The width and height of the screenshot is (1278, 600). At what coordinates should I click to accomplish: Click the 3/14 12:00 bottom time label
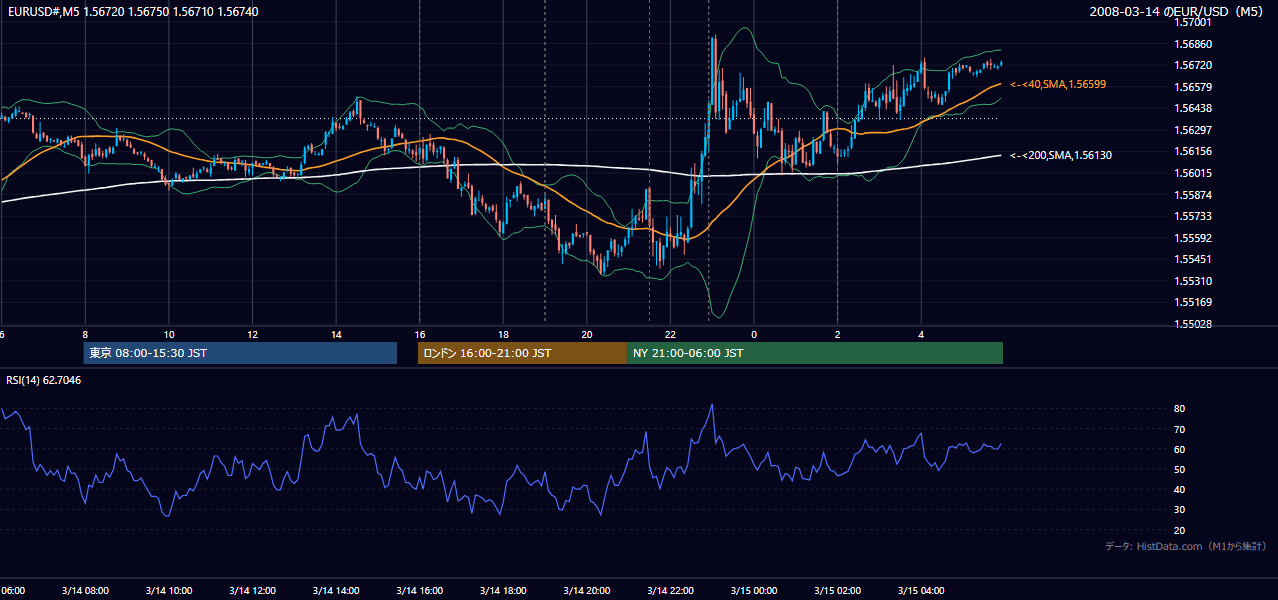pos(252,590)
